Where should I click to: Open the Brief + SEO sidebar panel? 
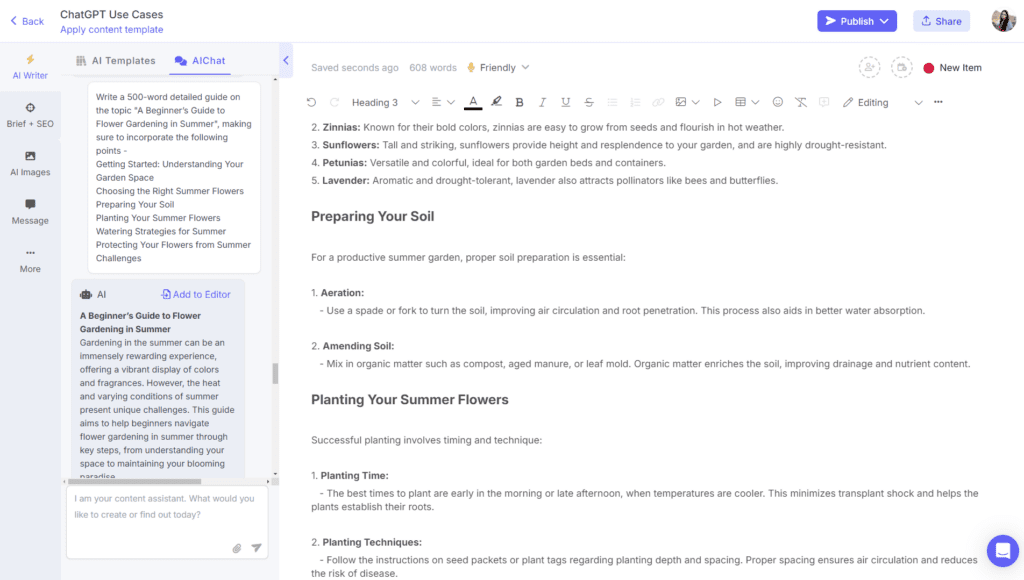pos(30,115)
